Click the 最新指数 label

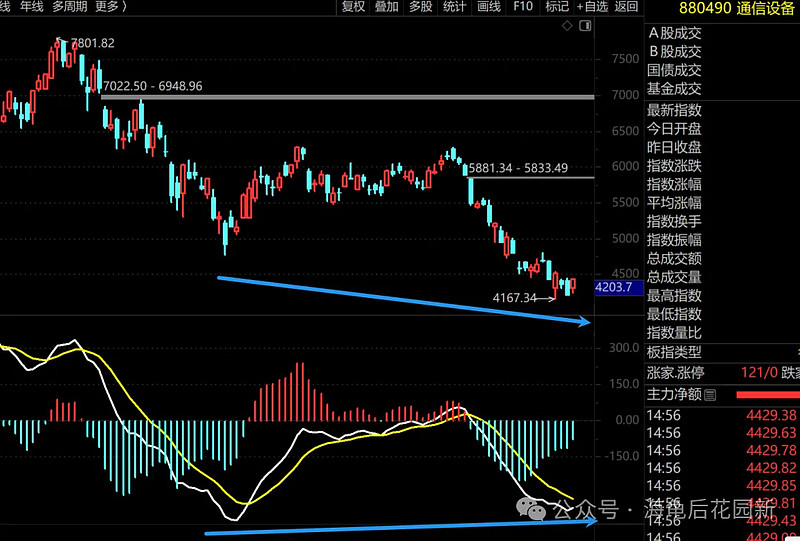674,110
